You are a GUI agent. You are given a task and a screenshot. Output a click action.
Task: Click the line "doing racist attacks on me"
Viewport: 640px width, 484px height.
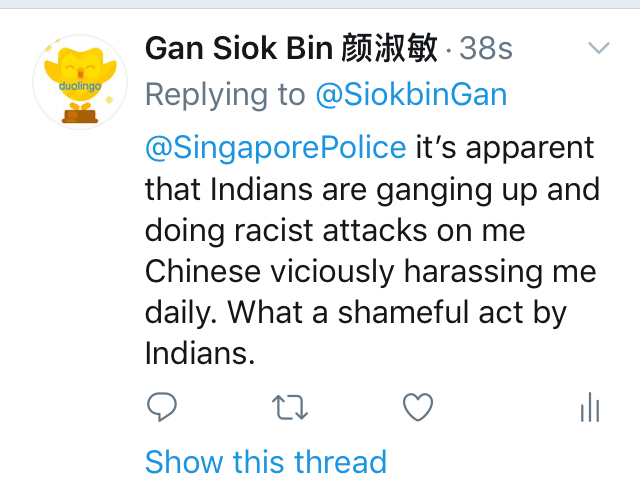[335, 230]
